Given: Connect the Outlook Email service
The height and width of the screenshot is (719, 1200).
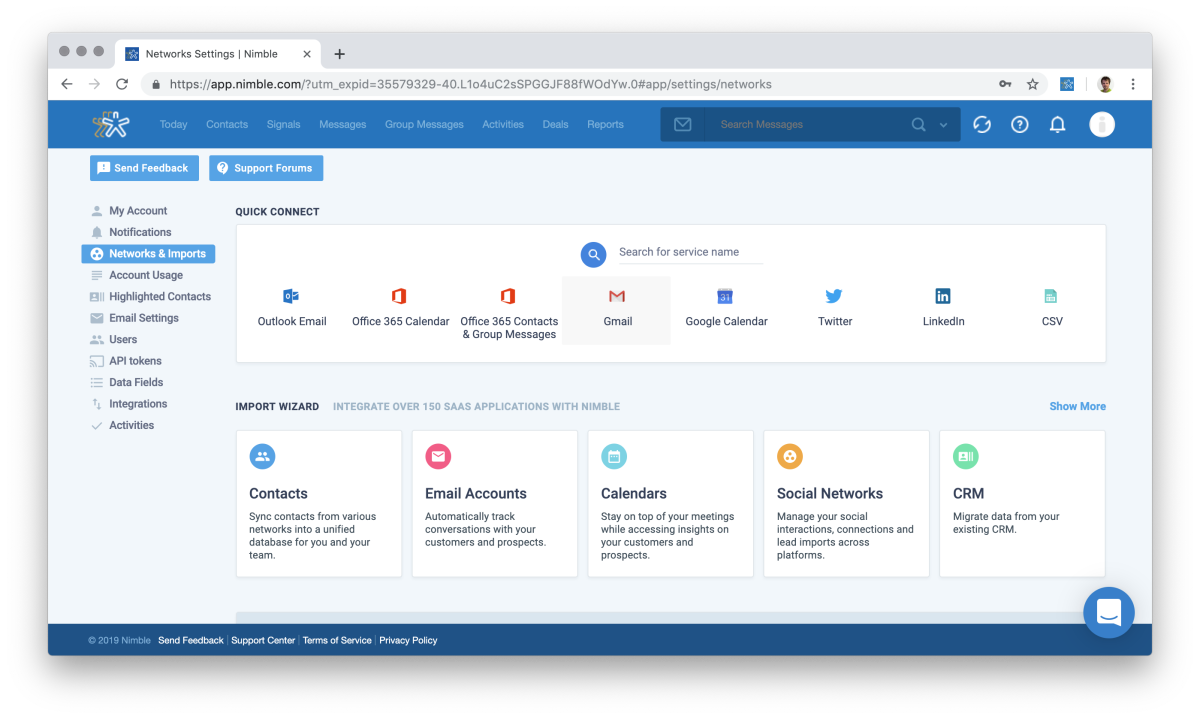Looking at the screenshot, I should [x=292, y=310].
